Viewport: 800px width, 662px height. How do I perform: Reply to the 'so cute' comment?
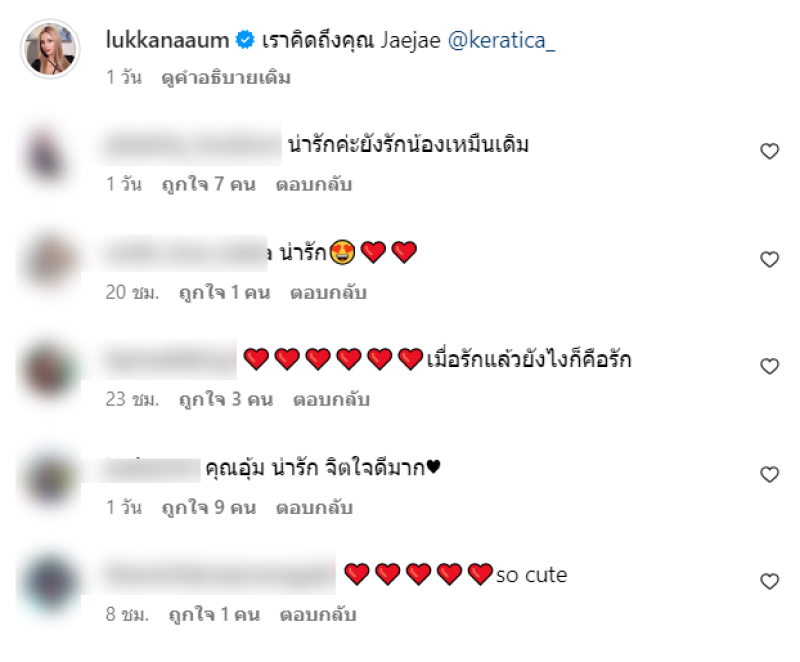[318, 615]
